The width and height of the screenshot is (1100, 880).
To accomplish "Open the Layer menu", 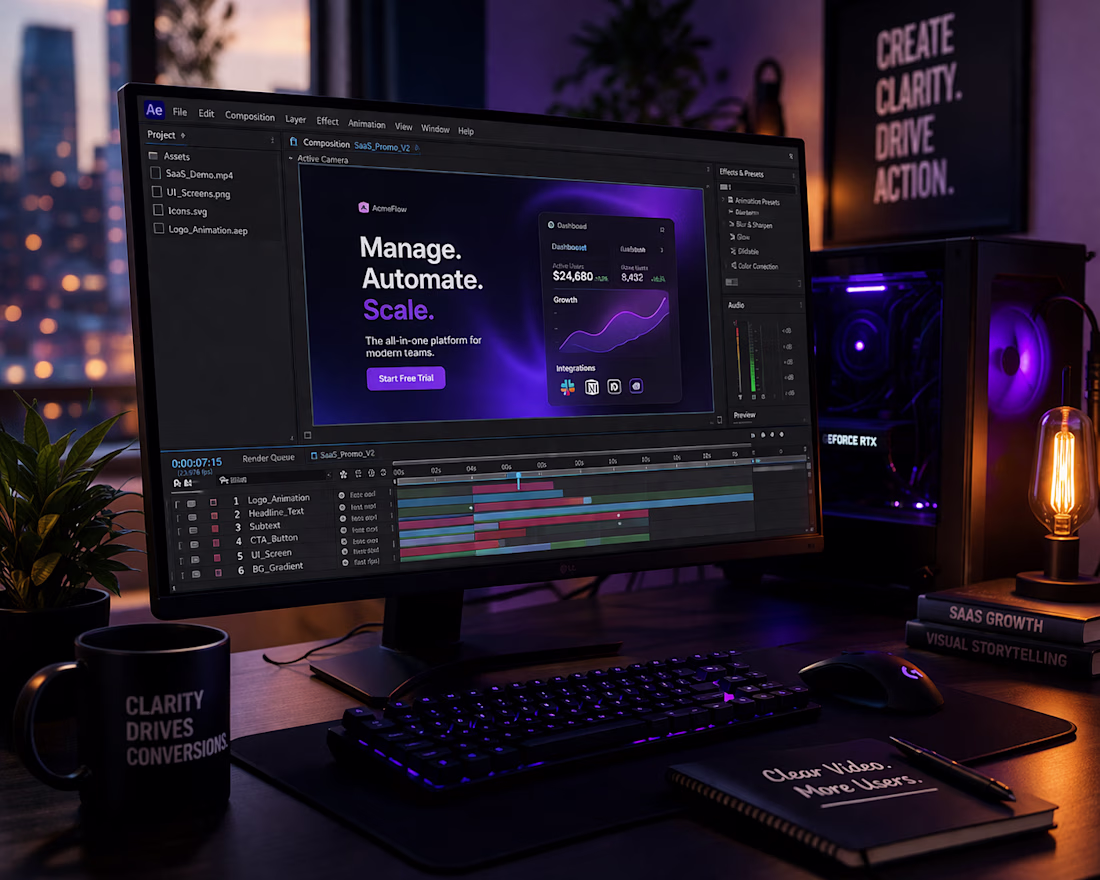I will 295,119.
